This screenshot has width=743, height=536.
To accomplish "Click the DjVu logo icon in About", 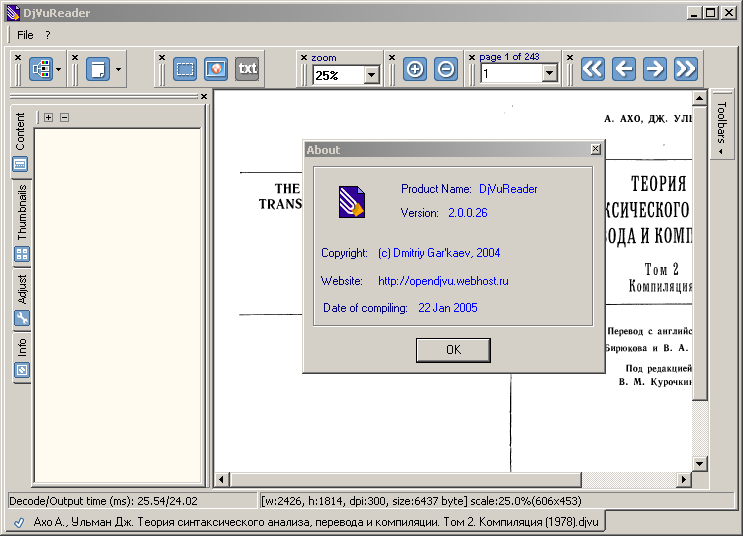I will pyautogui.click(x=352, y=202).
